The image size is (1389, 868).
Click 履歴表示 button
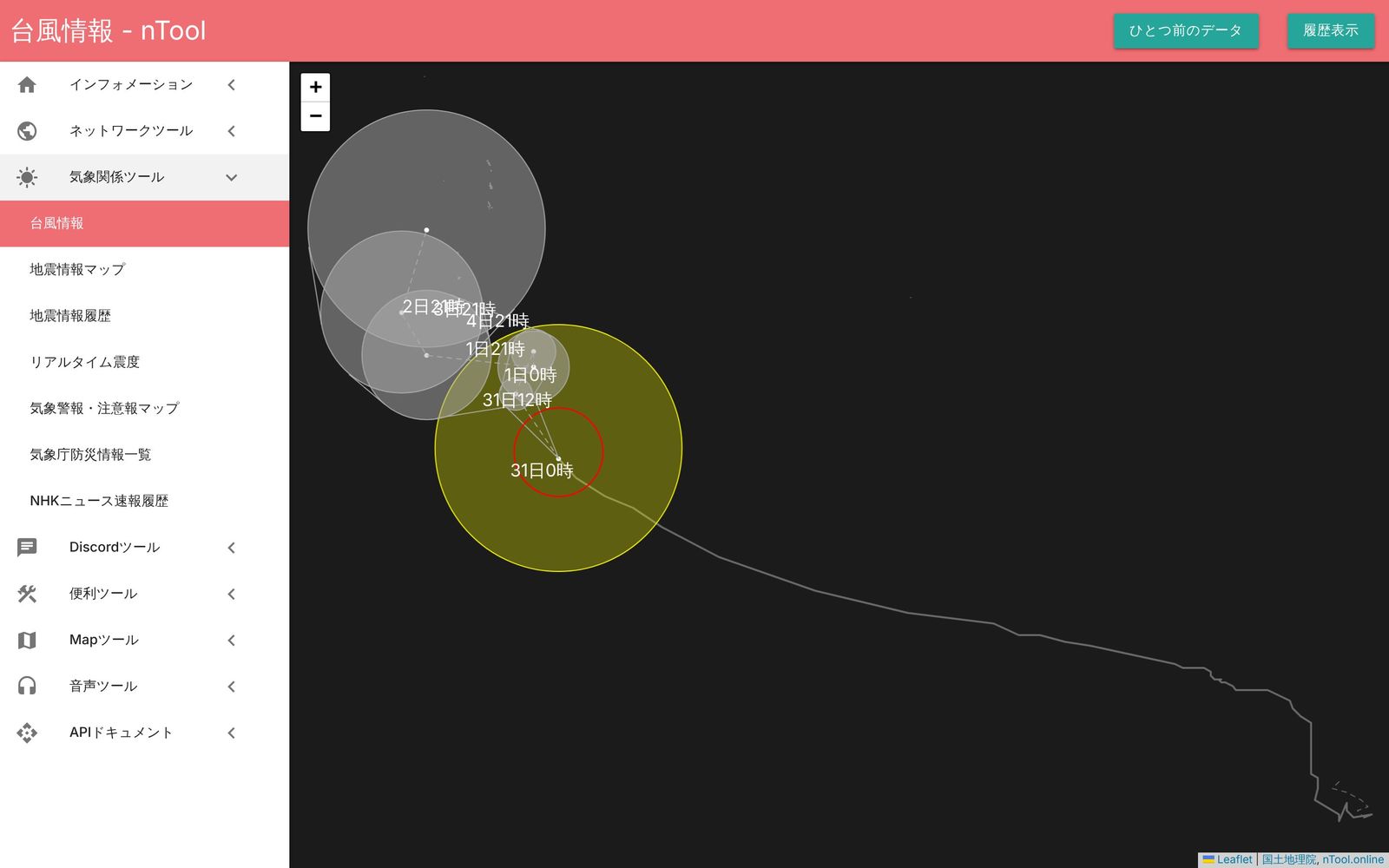1331,30
